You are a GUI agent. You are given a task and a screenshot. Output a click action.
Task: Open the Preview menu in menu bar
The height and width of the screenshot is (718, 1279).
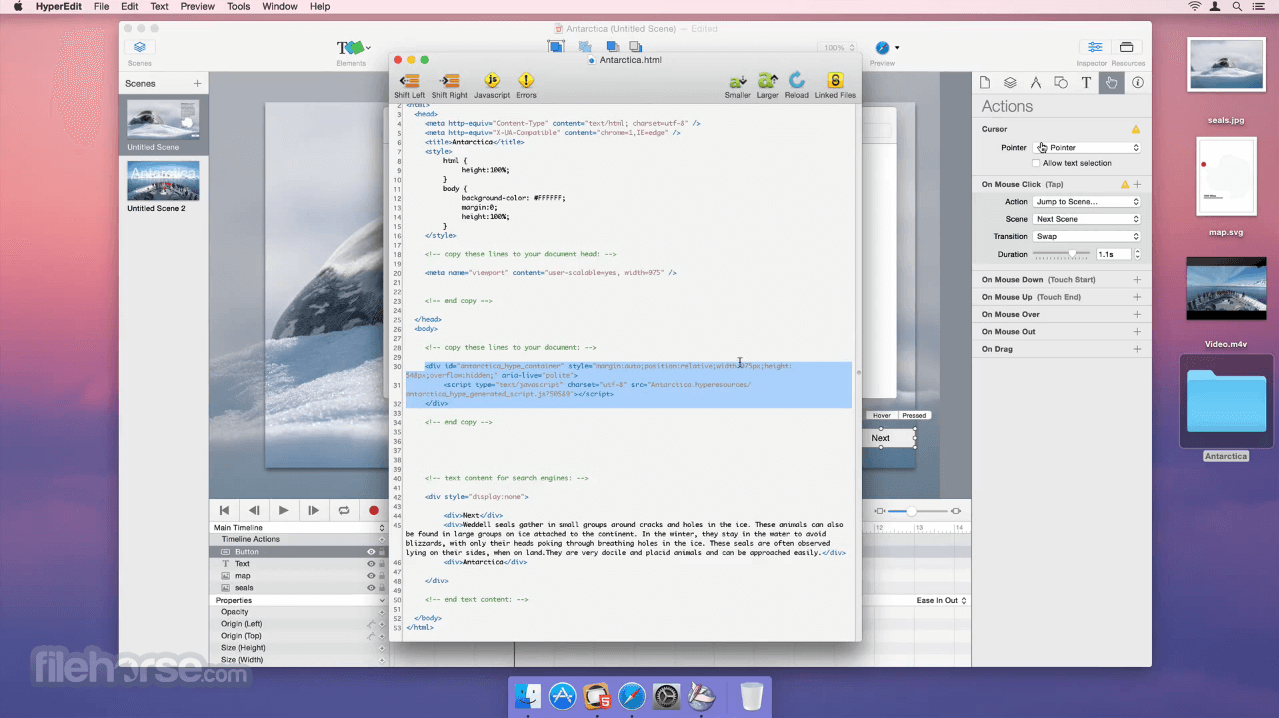pyautogui.click(x=198, y=6)
